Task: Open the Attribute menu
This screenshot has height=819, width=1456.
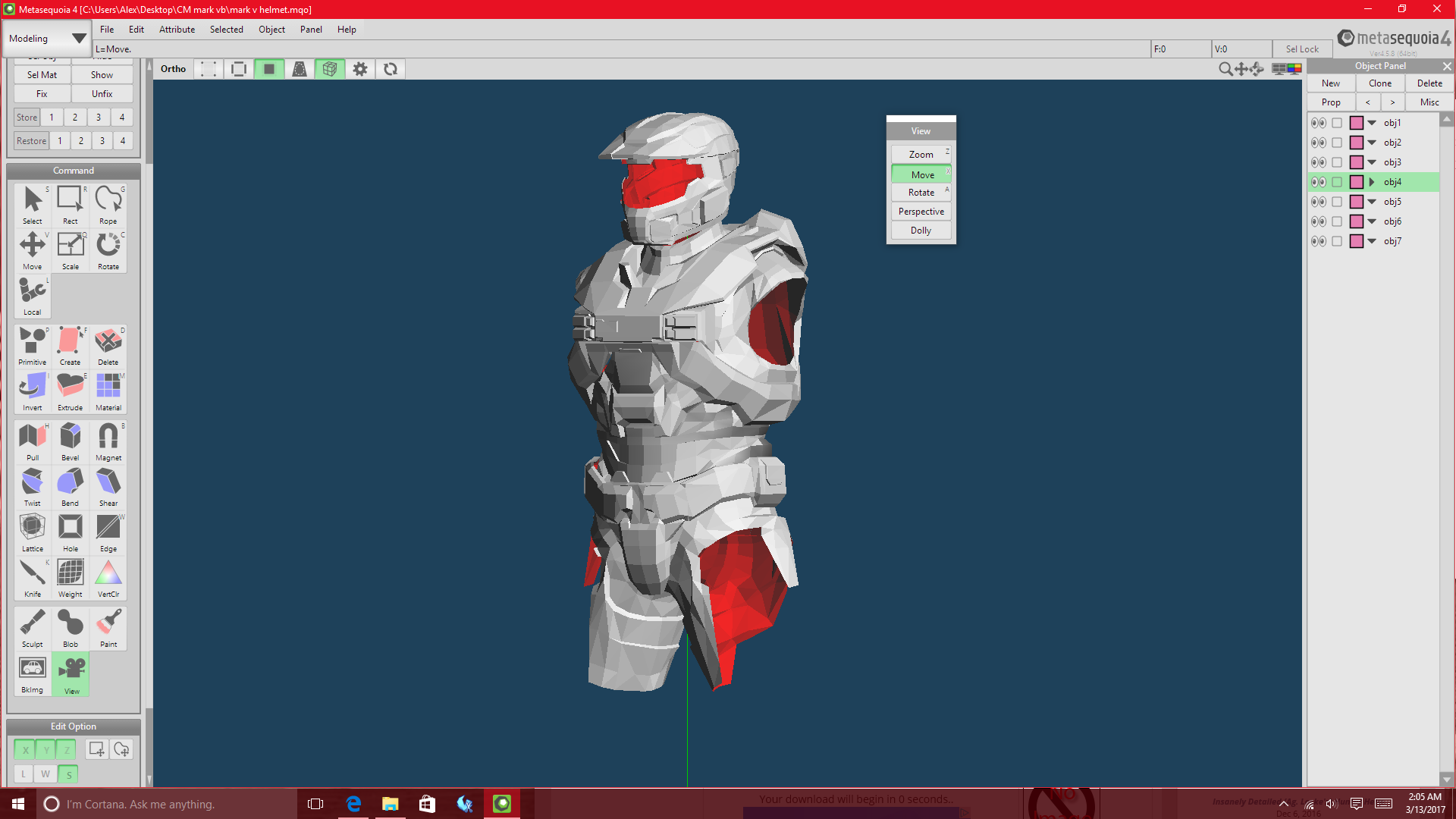Action: tap(177, 30)
